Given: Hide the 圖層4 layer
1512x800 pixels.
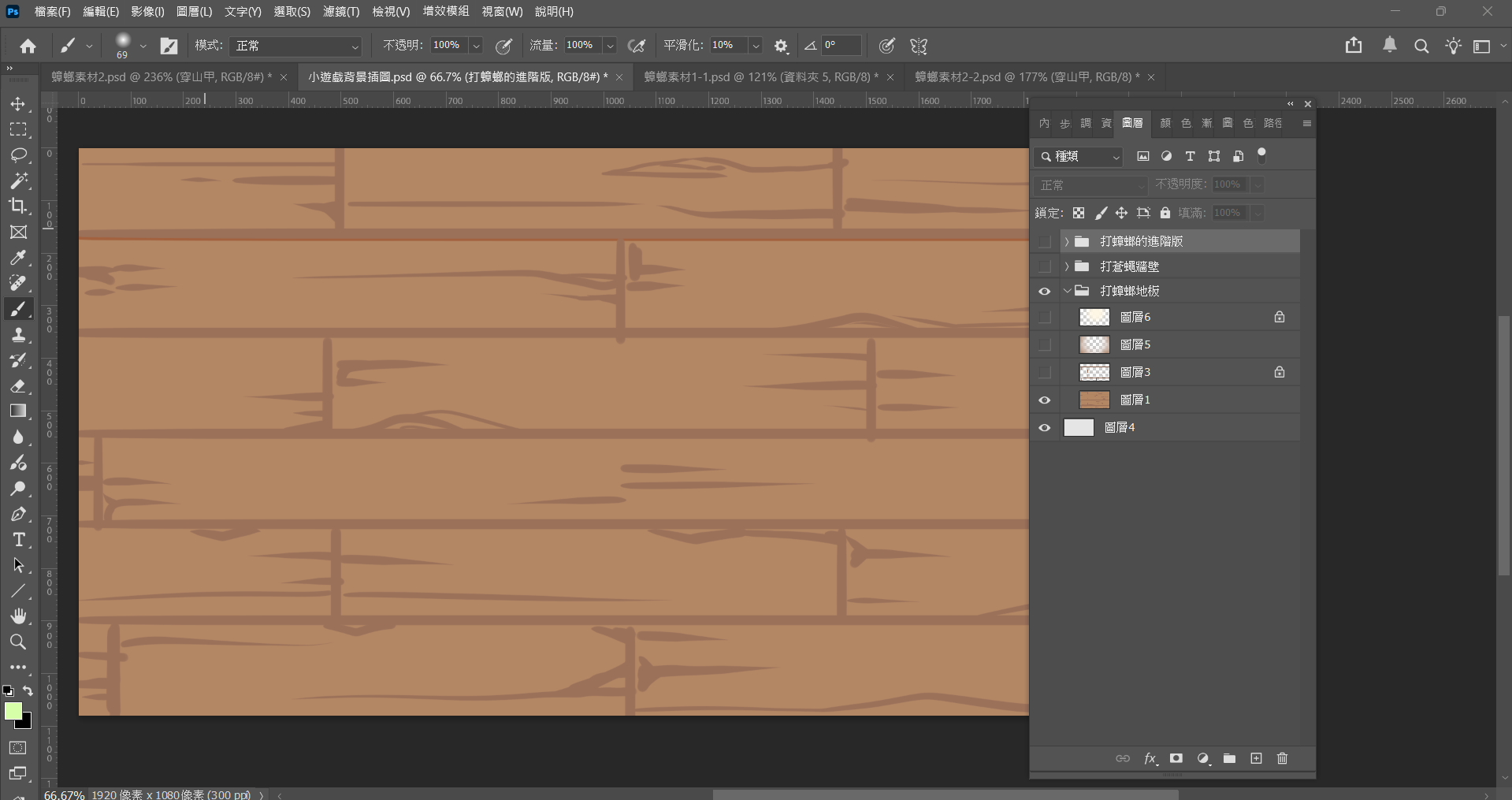Looking at the screenshot, I should click(1045, 428).
